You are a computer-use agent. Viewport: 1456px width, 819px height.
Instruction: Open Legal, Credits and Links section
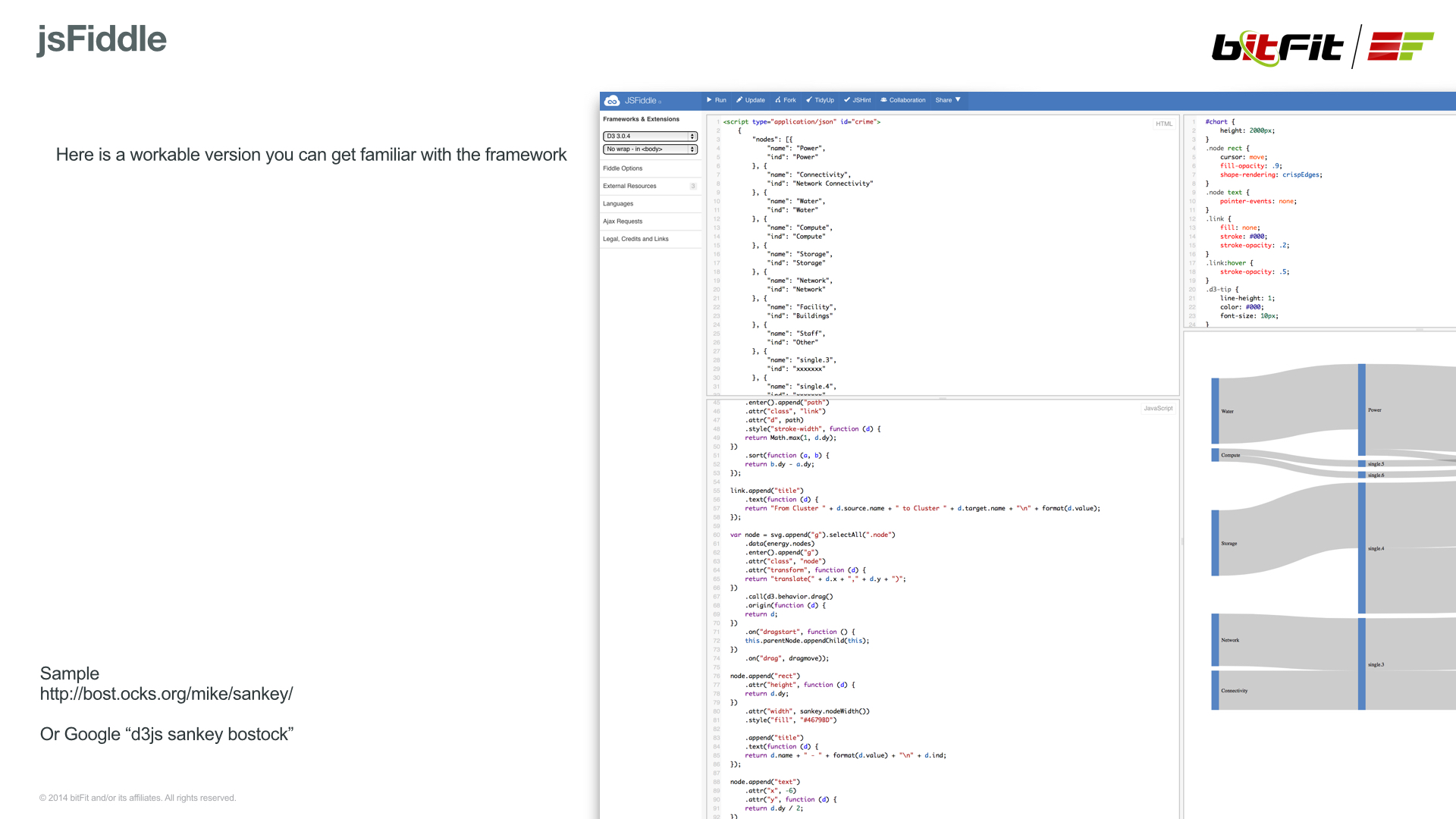pos(635,239)
